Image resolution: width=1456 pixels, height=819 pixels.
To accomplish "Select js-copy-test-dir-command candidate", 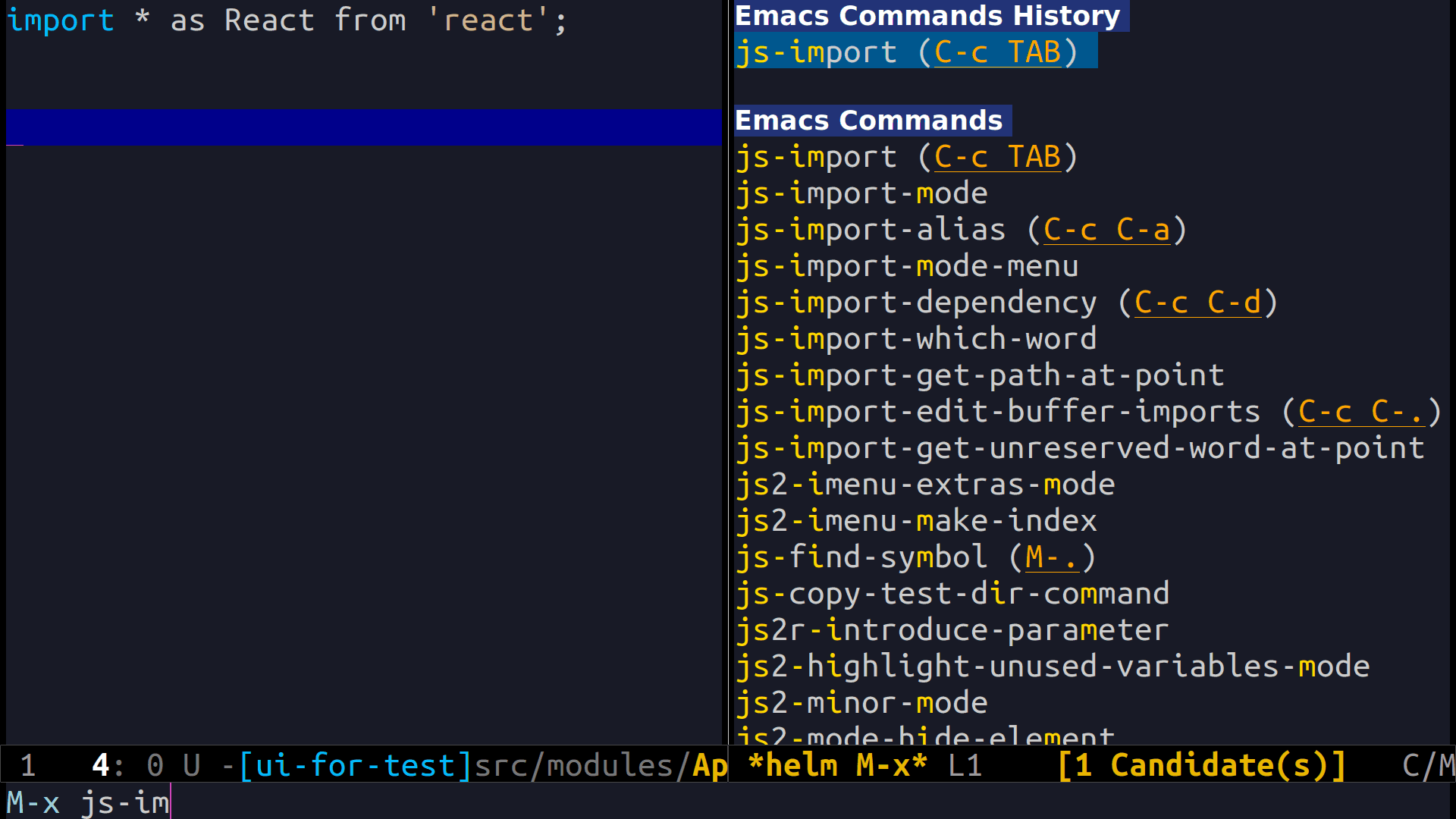I will tap(952, 594).
